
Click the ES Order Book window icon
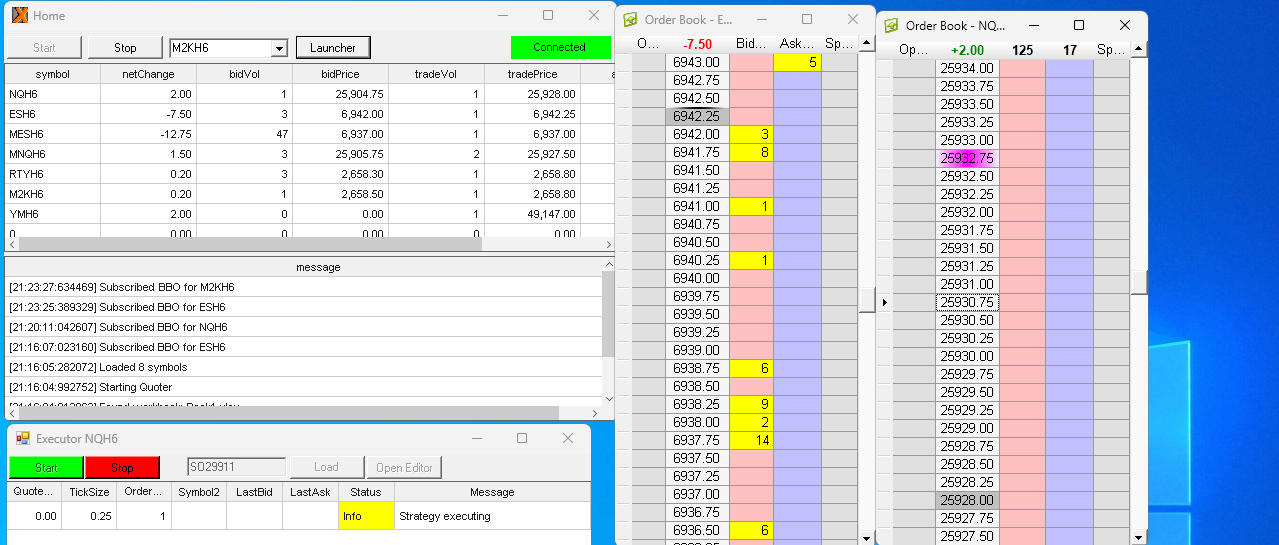pos(630,19)
